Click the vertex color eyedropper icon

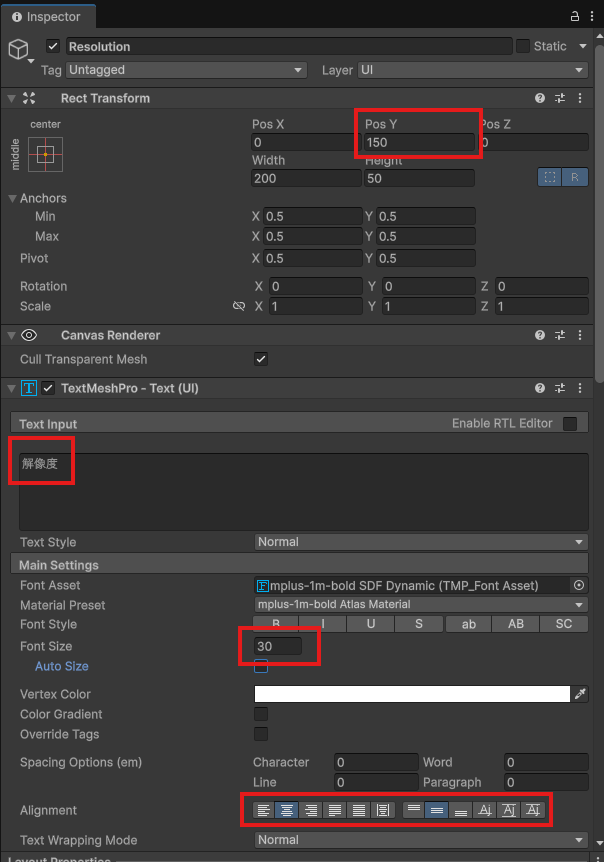(x=580, y=694)
